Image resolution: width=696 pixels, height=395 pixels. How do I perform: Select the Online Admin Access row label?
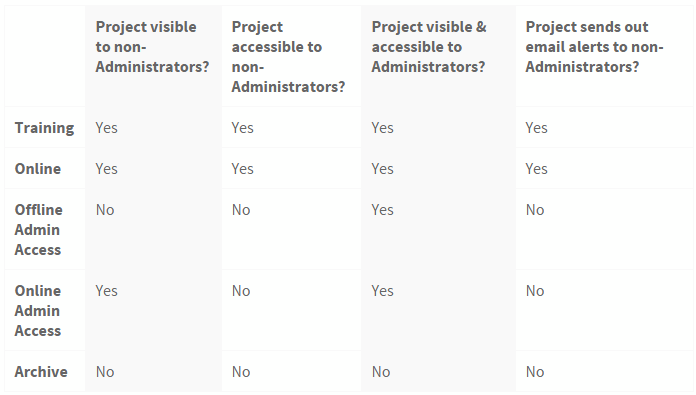tap(38, 311)
